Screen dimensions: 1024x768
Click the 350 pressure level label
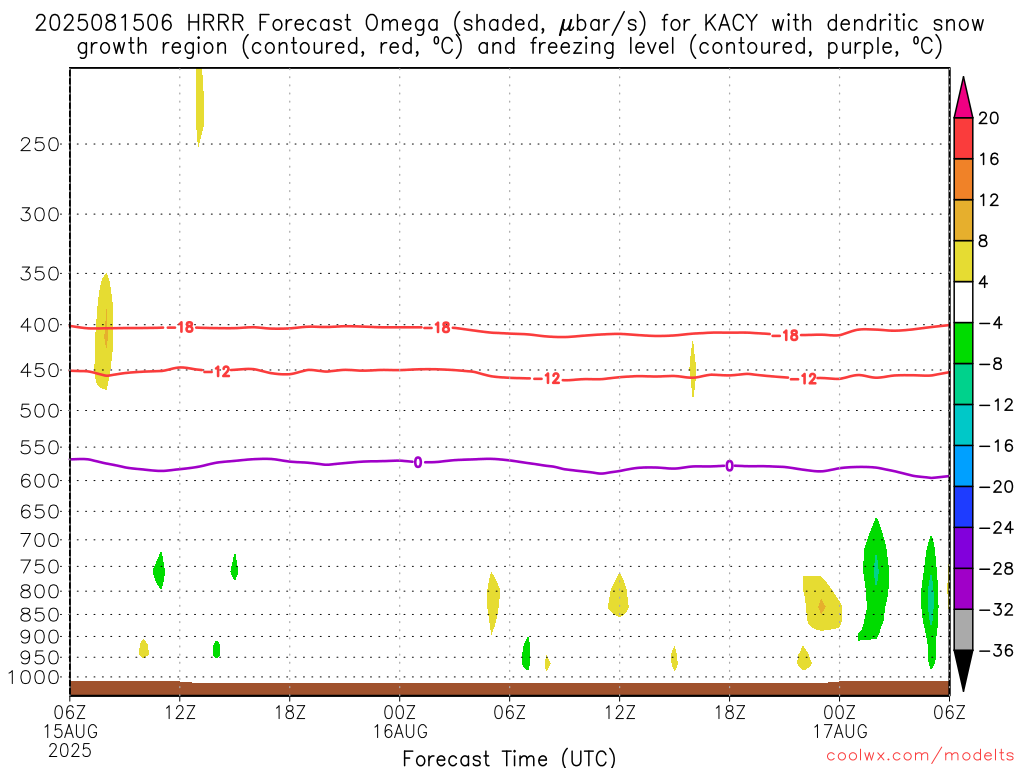pos(40,274)
